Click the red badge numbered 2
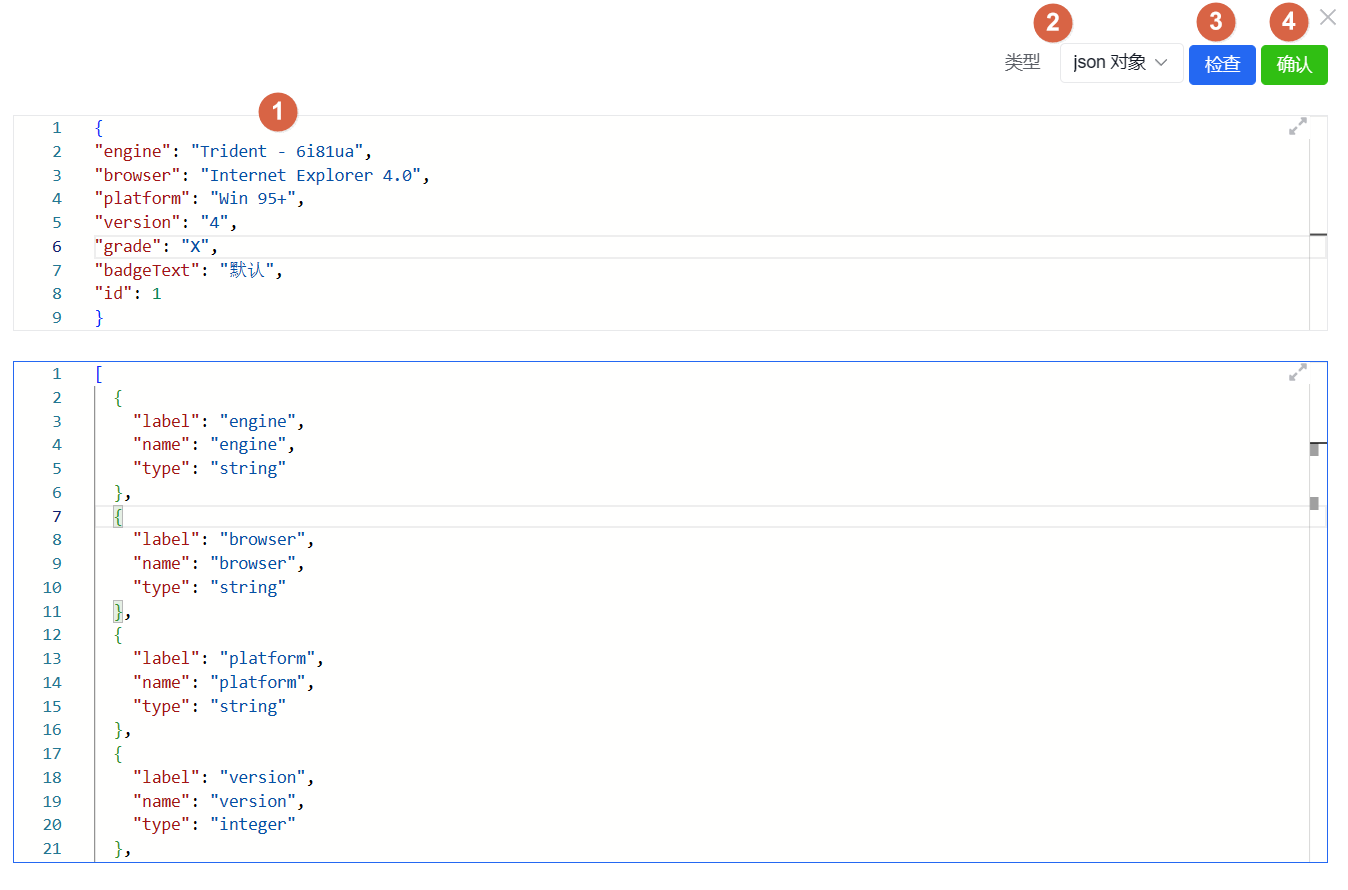 pos(1052,22)
